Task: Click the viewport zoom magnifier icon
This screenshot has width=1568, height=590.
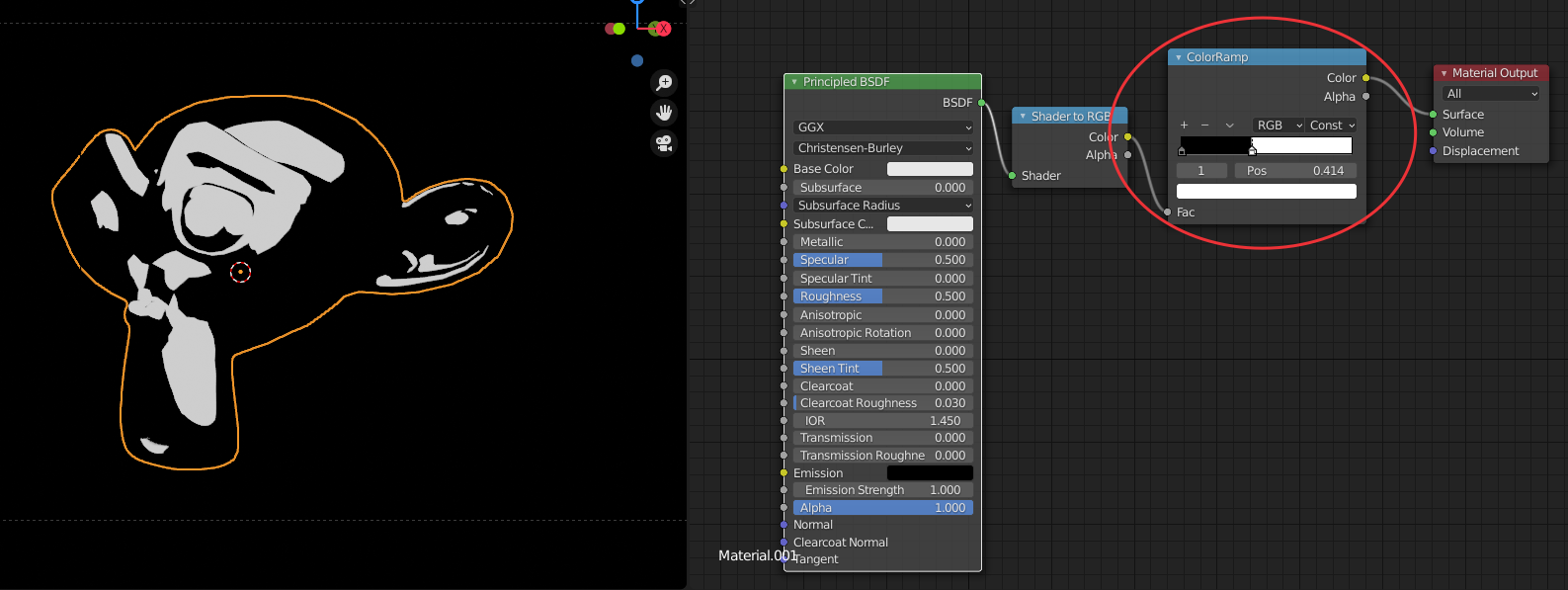Action: pyautogui.click(x=664, y=83)
